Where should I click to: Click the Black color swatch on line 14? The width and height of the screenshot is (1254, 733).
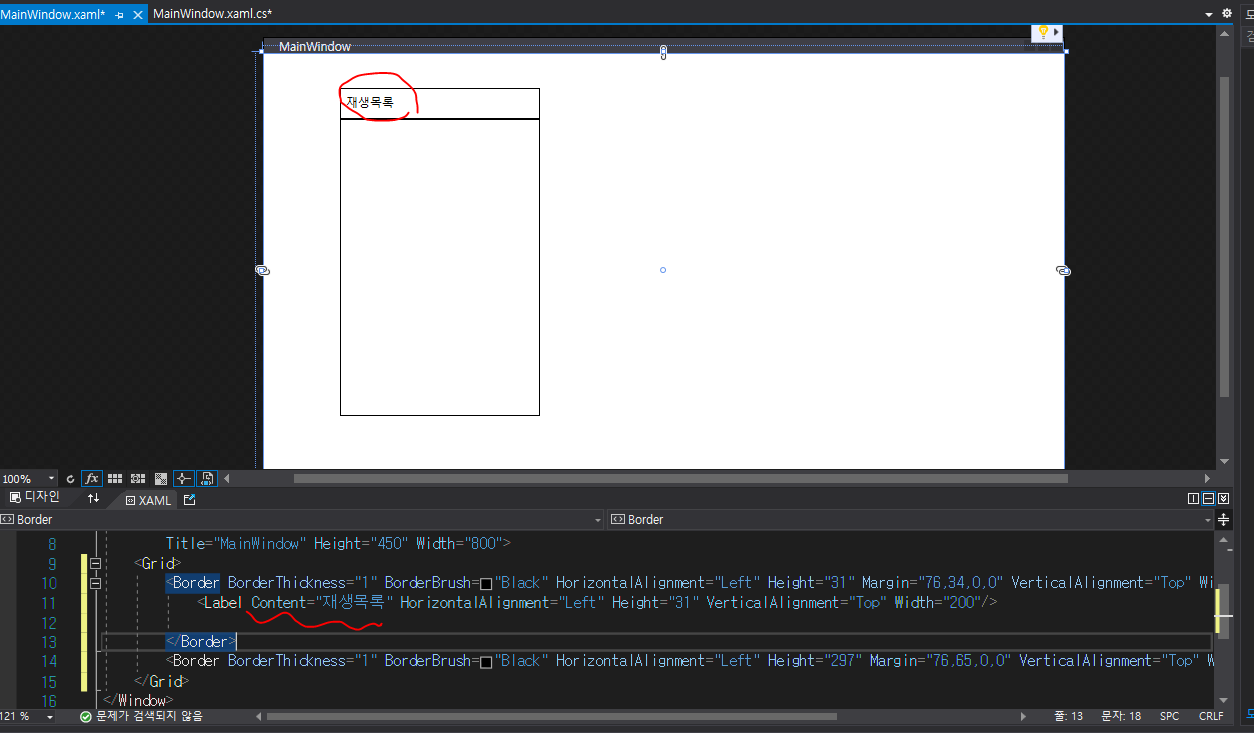point(486,661)
